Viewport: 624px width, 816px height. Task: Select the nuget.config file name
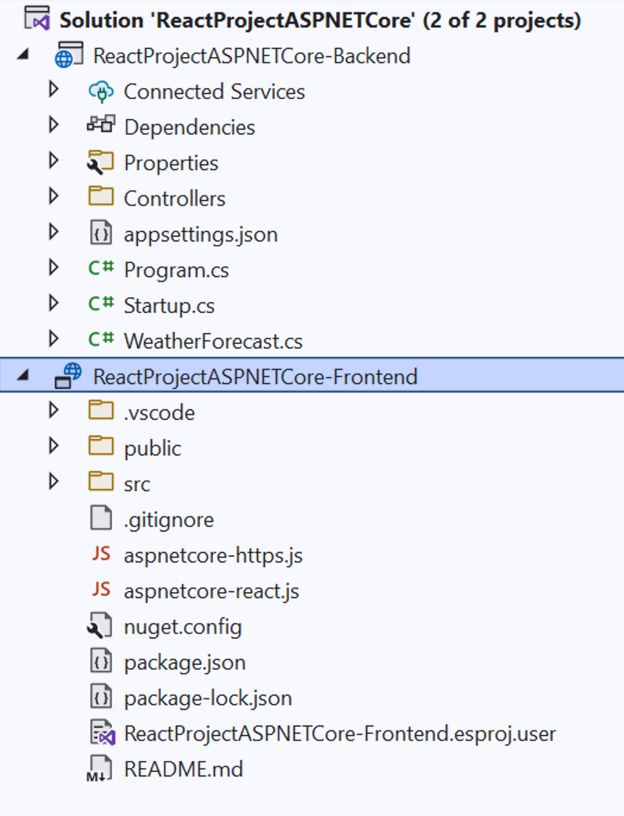click(x=183, y=627)
